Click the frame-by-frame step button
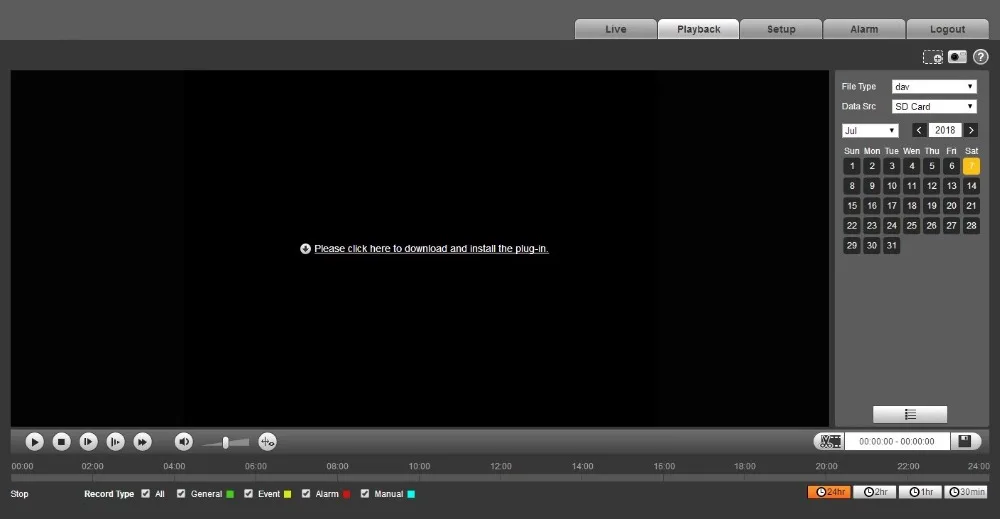Screen dimensions: 1000x519 coord(115,441)
